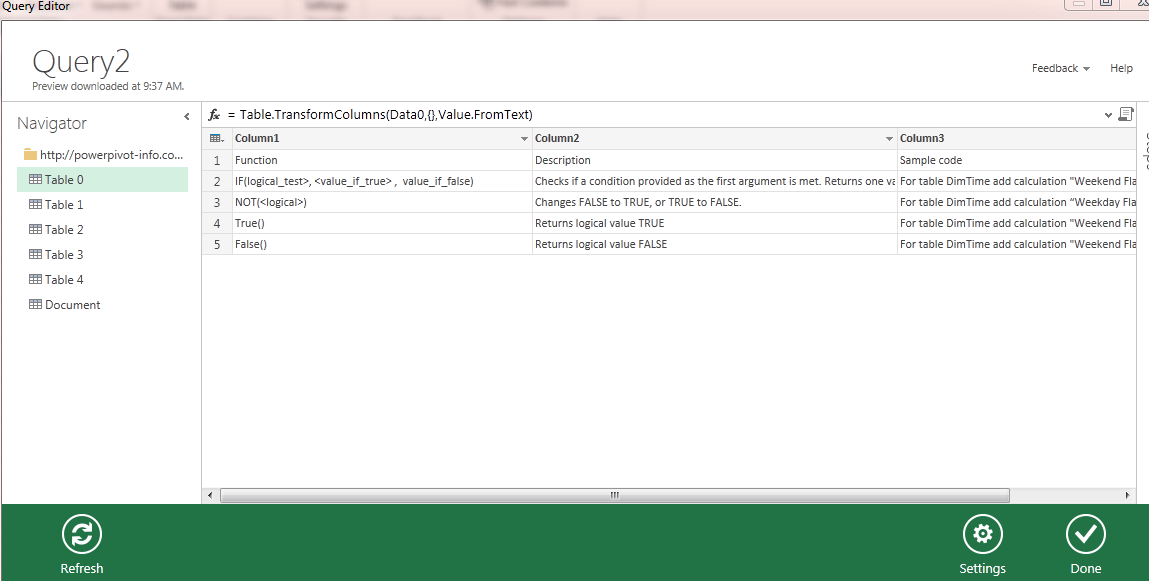Viewport: 1149px width, 581px height.
Task: Open Help
Action: pyautogui.click(x=1121, y=67)
